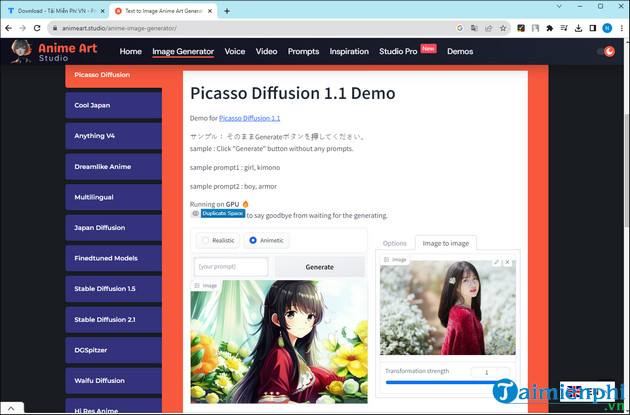Toggle the dark mode switch
This screenshot has height=415, width=630.
(606, 51)
